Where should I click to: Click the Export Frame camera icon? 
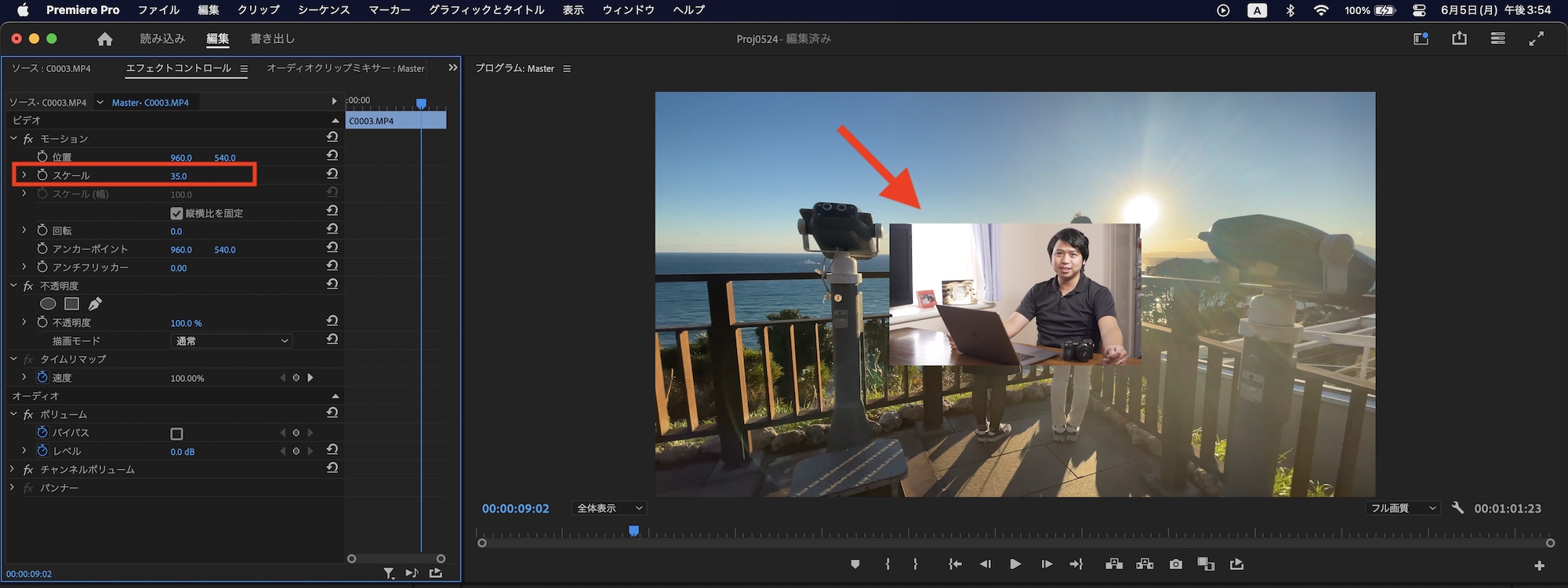[x=1175, y=564]
